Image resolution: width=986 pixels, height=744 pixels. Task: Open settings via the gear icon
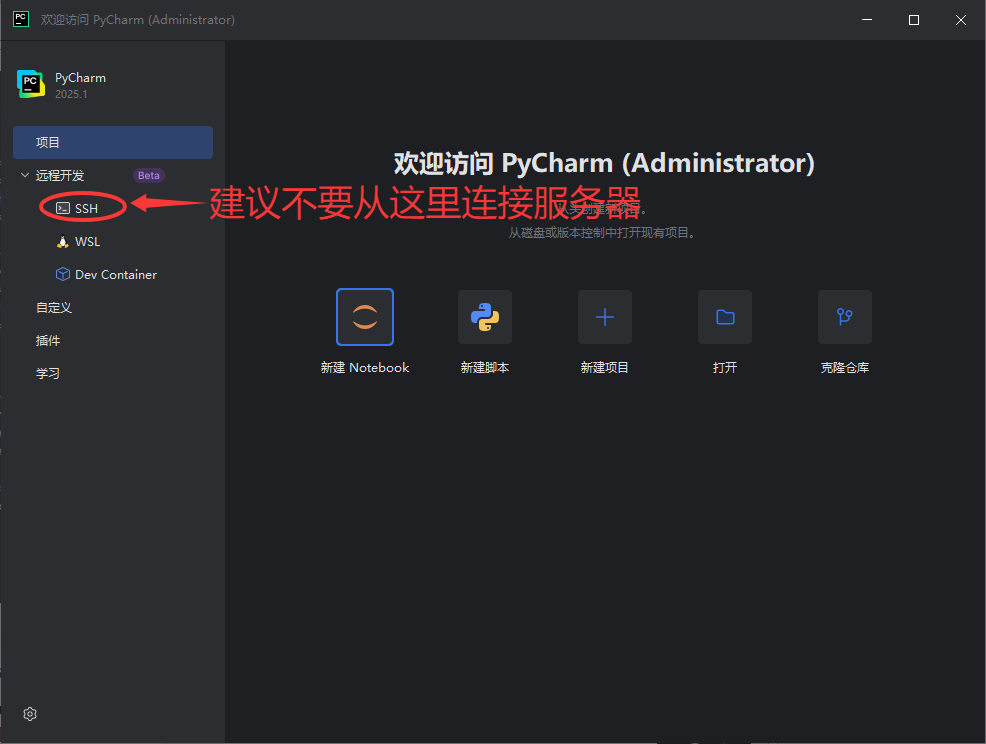pyautogui.click(x=30, y=714)
